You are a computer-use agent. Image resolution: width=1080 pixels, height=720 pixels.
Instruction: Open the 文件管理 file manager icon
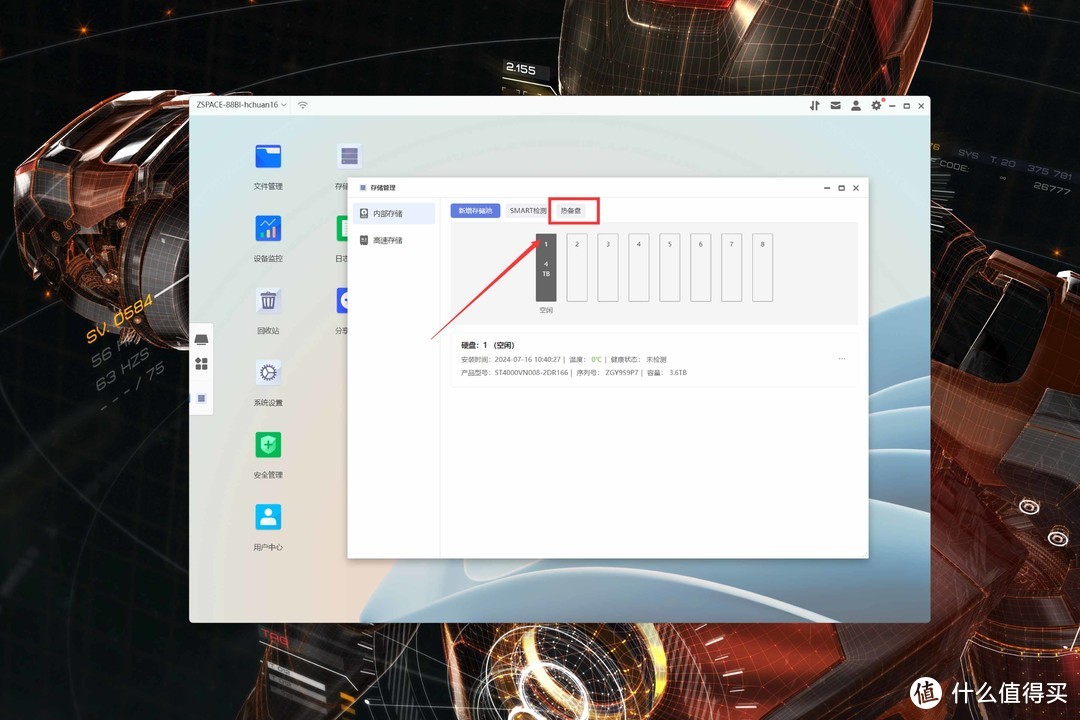tap(268, 157)
